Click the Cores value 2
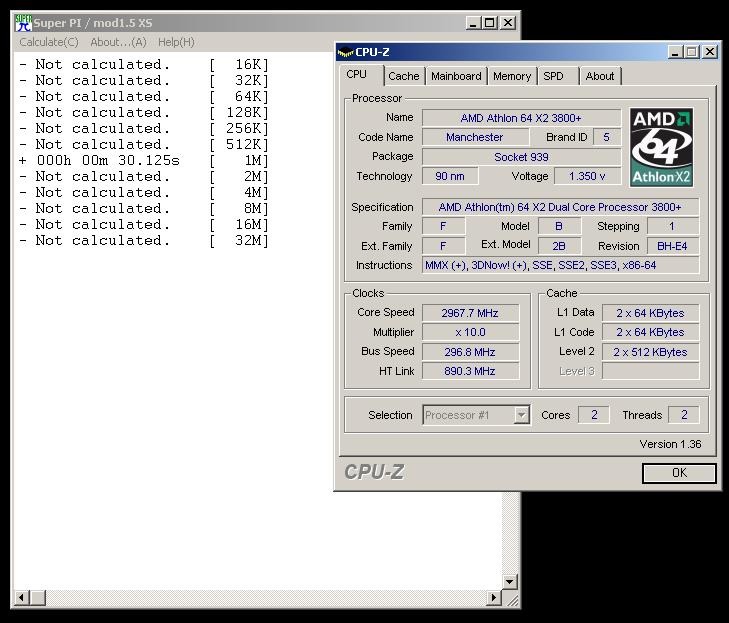729x623 pixels. [594, 415]
